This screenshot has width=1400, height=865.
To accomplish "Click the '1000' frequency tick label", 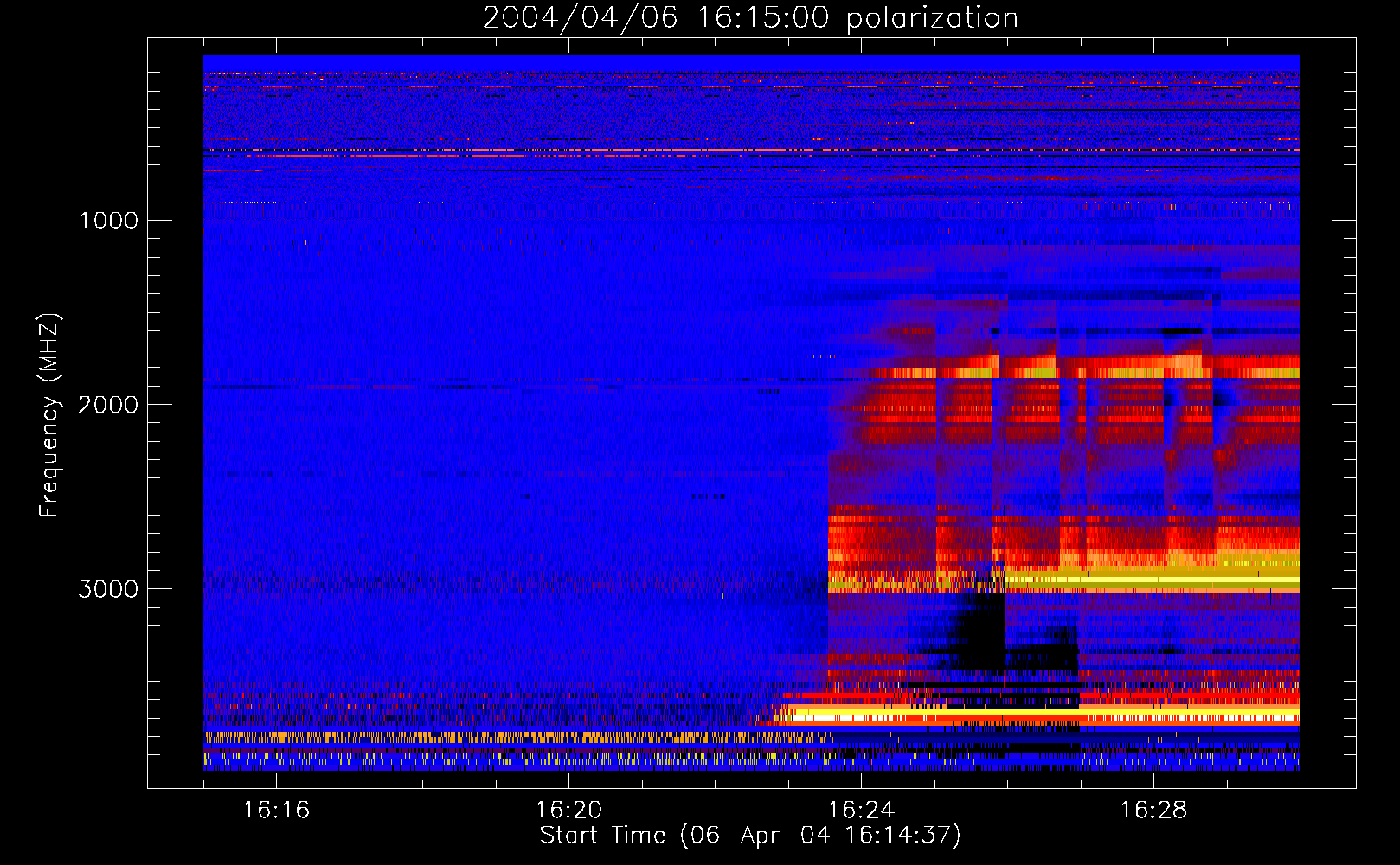I will pyautogui.click(x=108, y=221).
